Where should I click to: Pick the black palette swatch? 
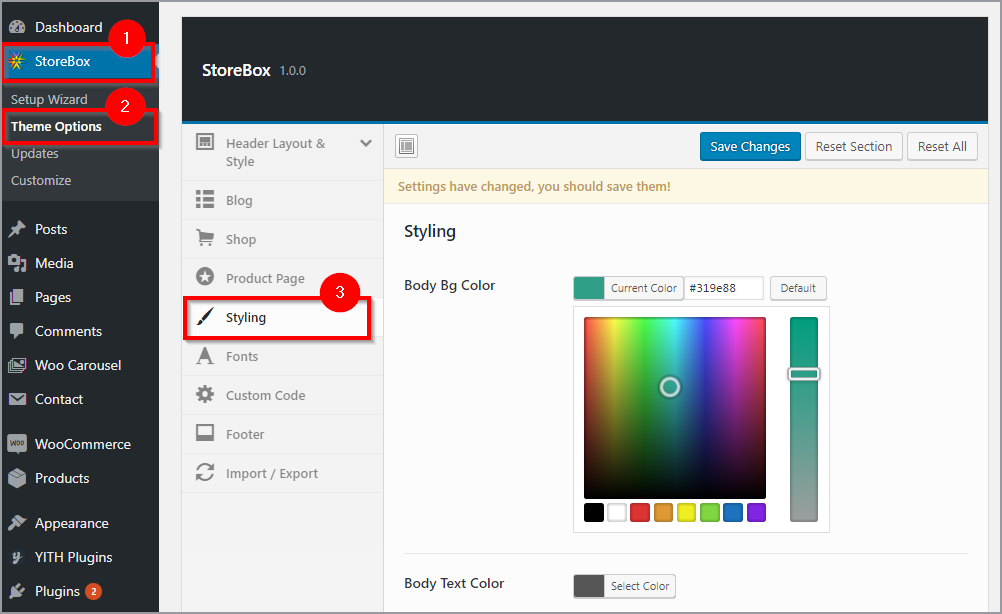(x=594, y=512)
